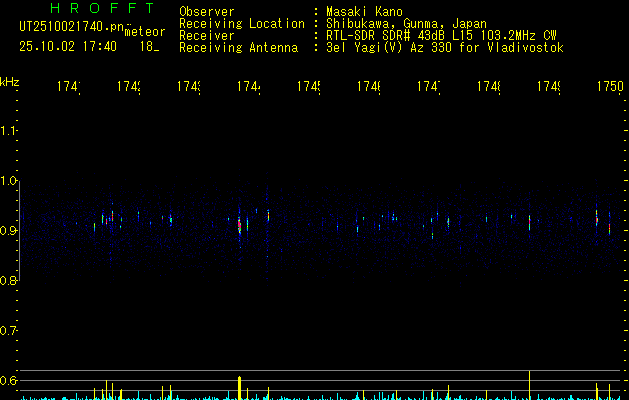Click the 0.6 frequency axis label

[x=8, y=380]
